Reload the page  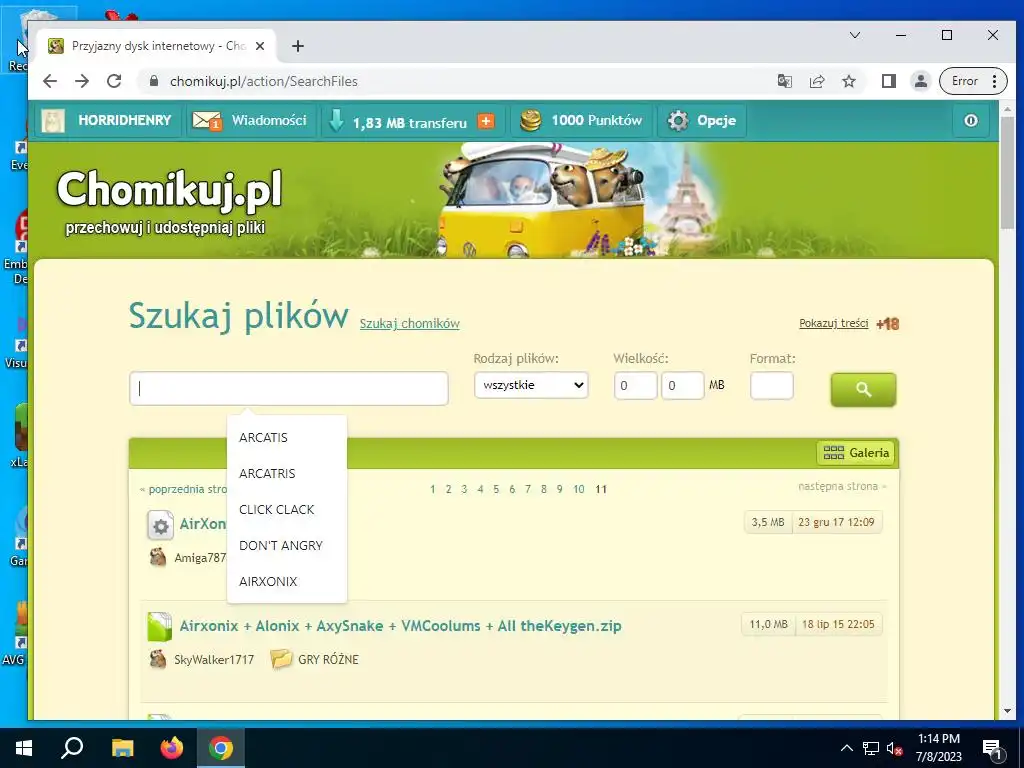[114, 81]
